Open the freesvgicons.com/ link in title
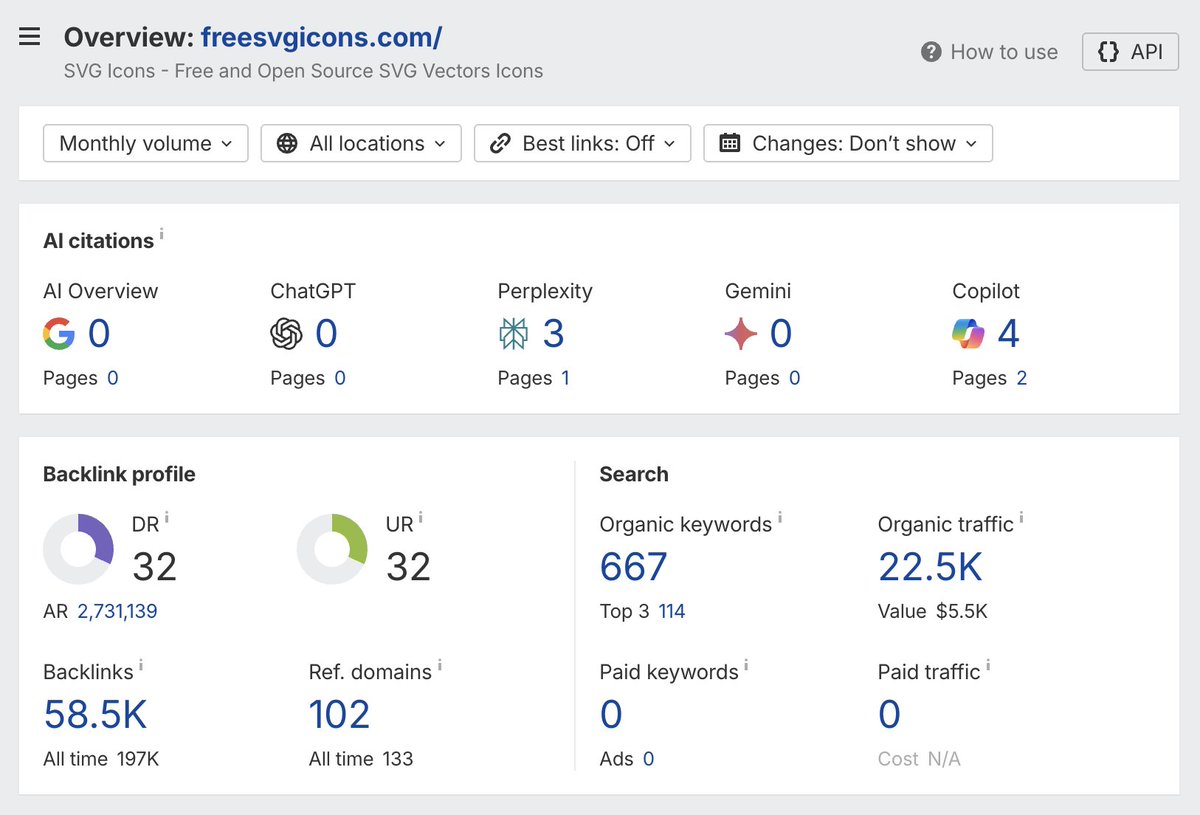This screenshot has height=815, width=1200. coord(321,38)
